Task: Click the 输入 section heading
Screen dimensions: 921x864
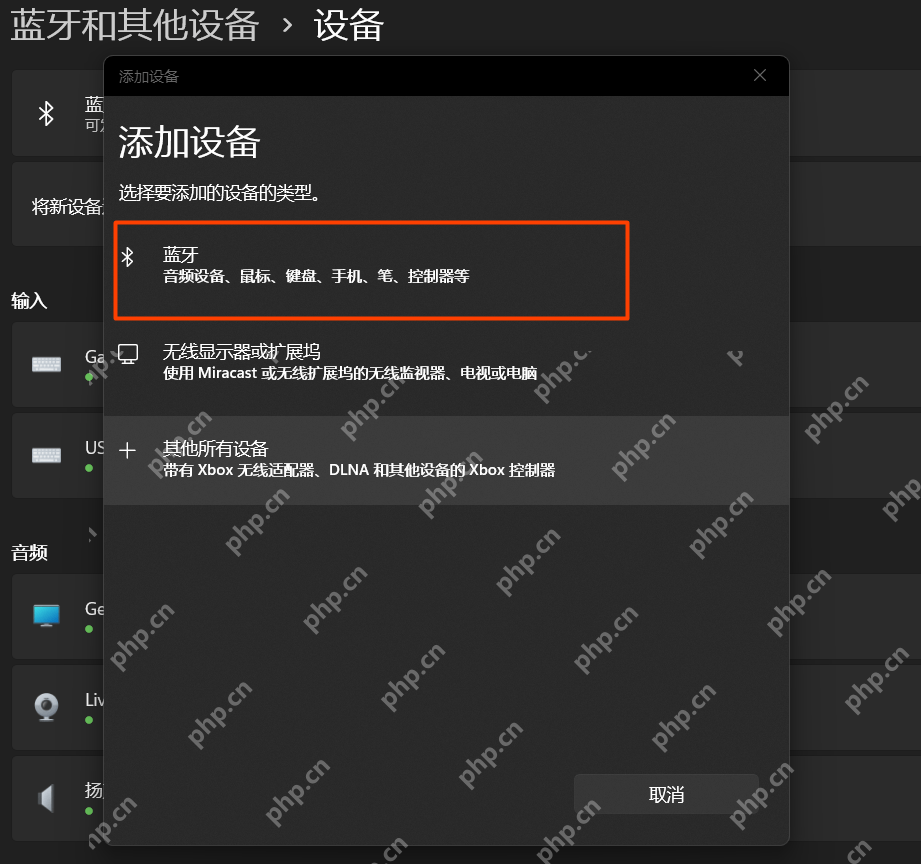Action: (29, 301)
